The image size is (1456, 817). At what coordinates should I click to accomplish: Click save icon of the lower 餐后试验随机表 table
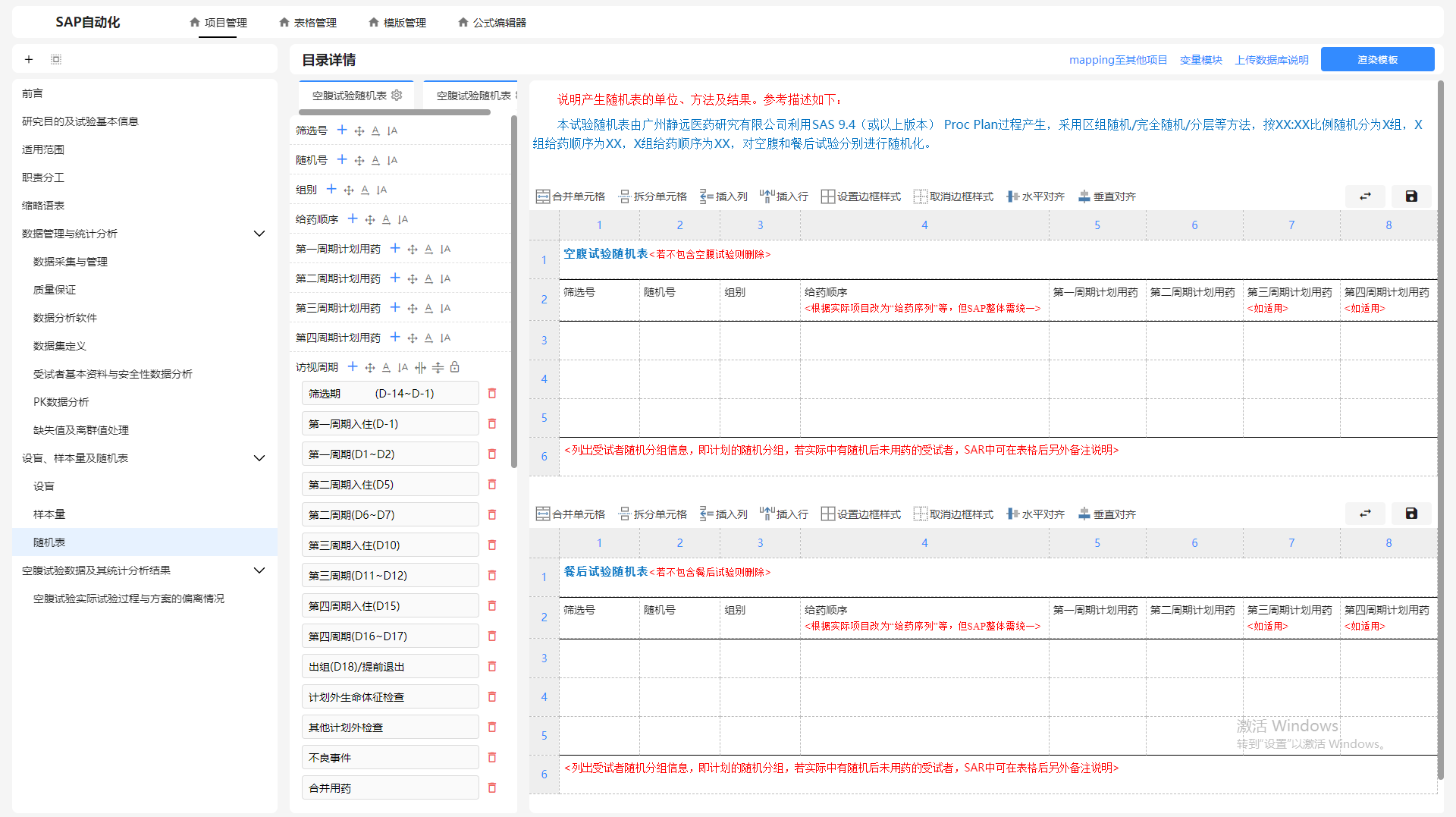[x=1411, y=514]
